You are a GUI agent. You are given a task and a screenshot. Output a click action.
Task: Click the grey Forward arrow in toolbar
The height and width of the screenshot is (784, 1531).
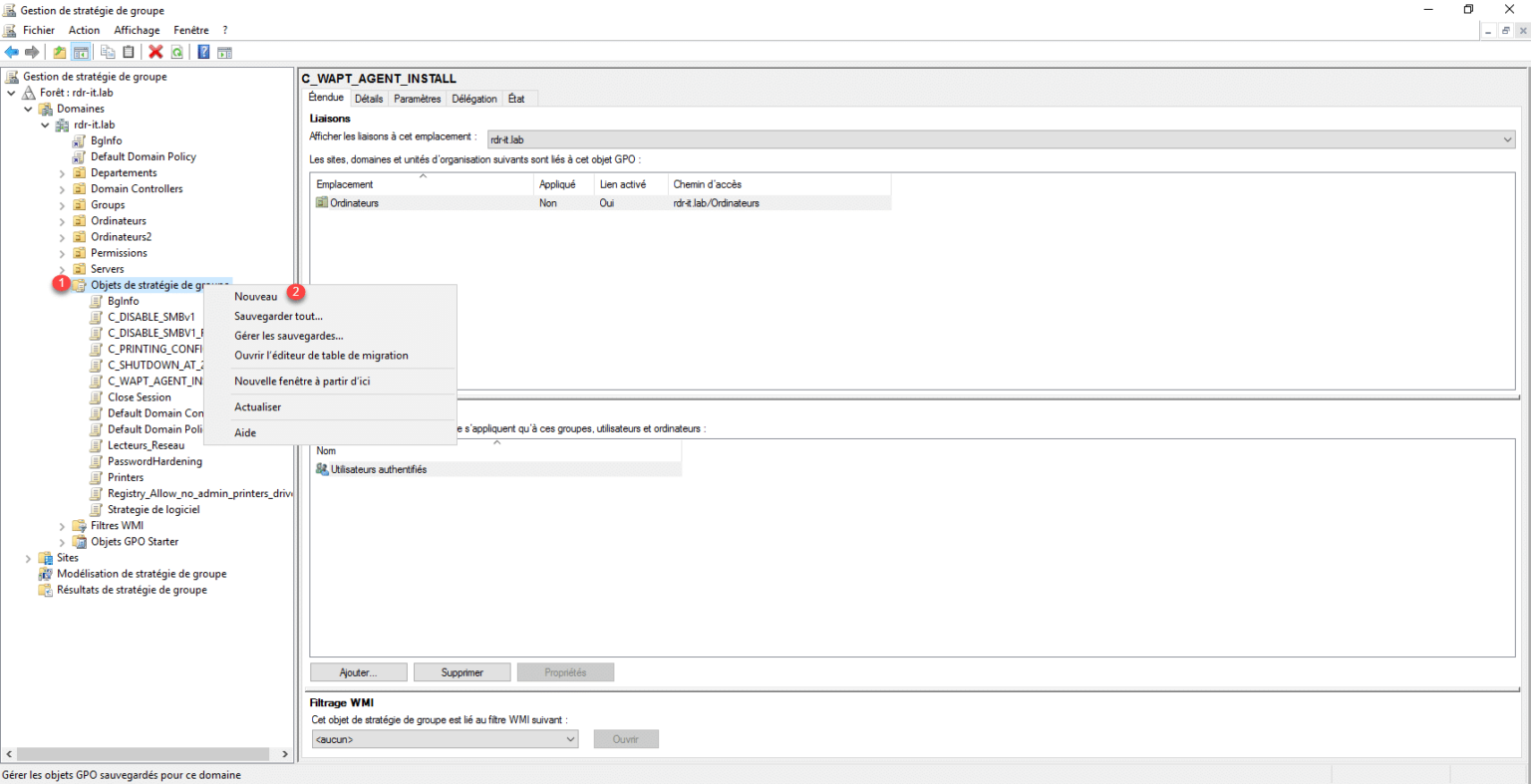pos(32,52)
